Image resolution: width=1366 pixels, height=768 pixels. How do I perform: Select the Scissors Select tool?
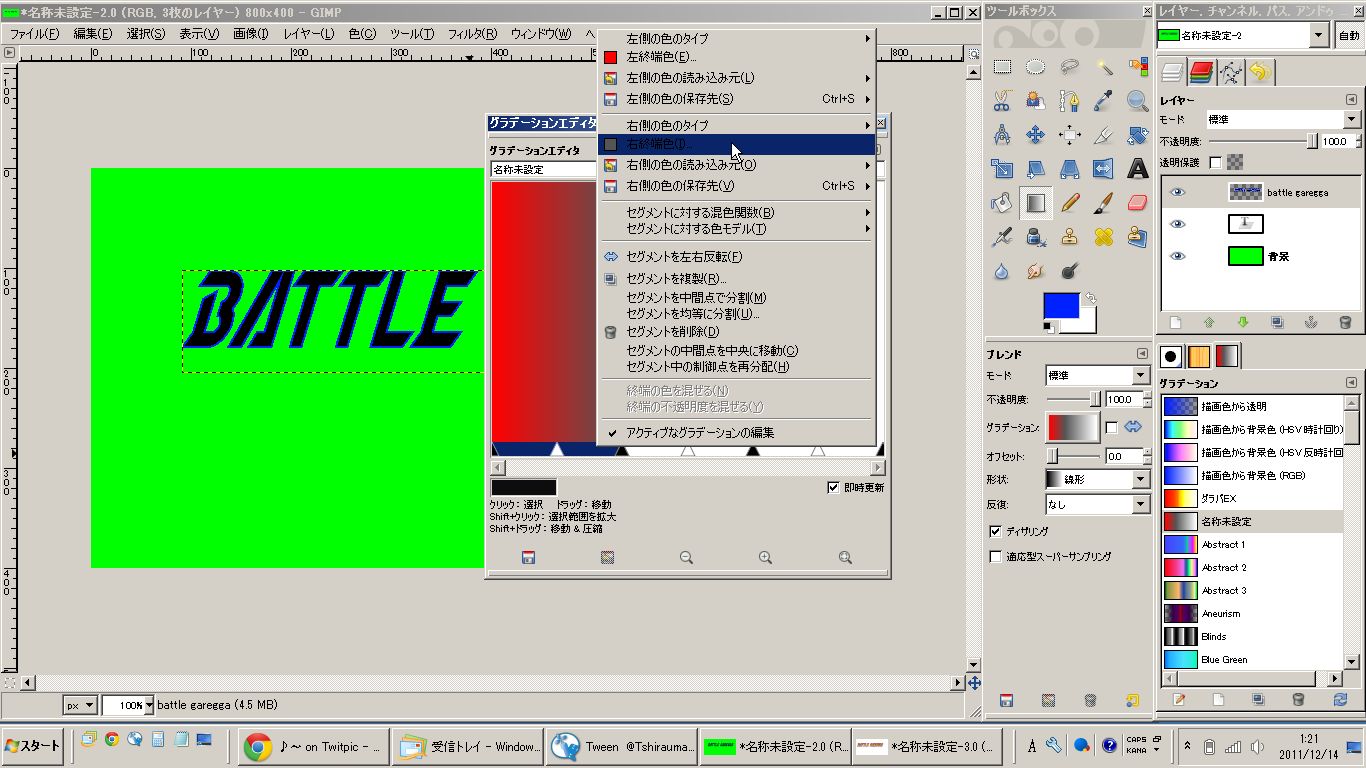pos(1002,101)
